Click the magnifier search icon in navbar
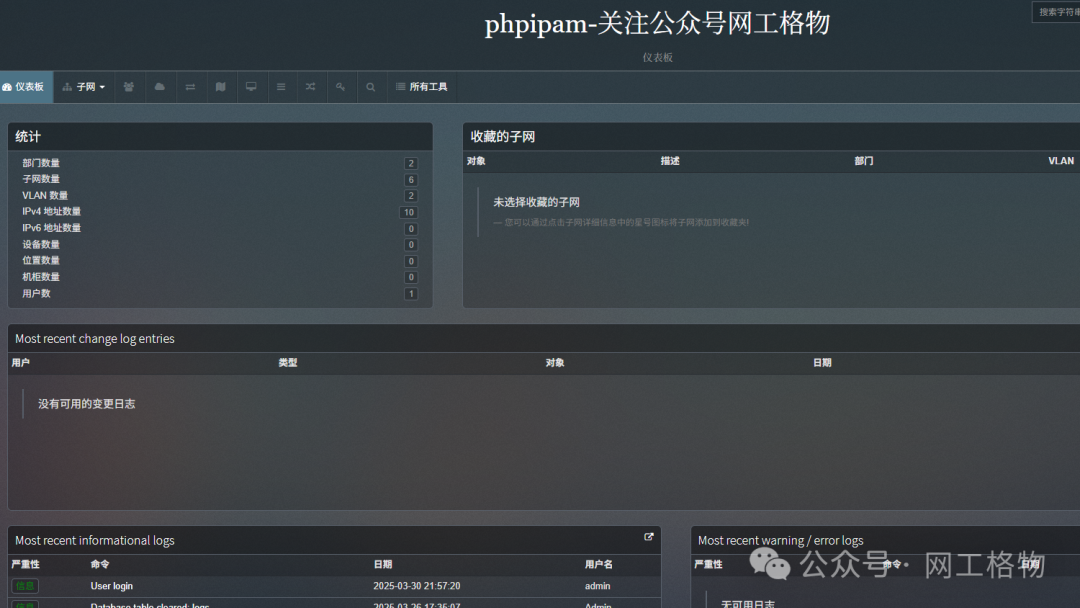This screenshot has width=1080, height=608. 371,87
